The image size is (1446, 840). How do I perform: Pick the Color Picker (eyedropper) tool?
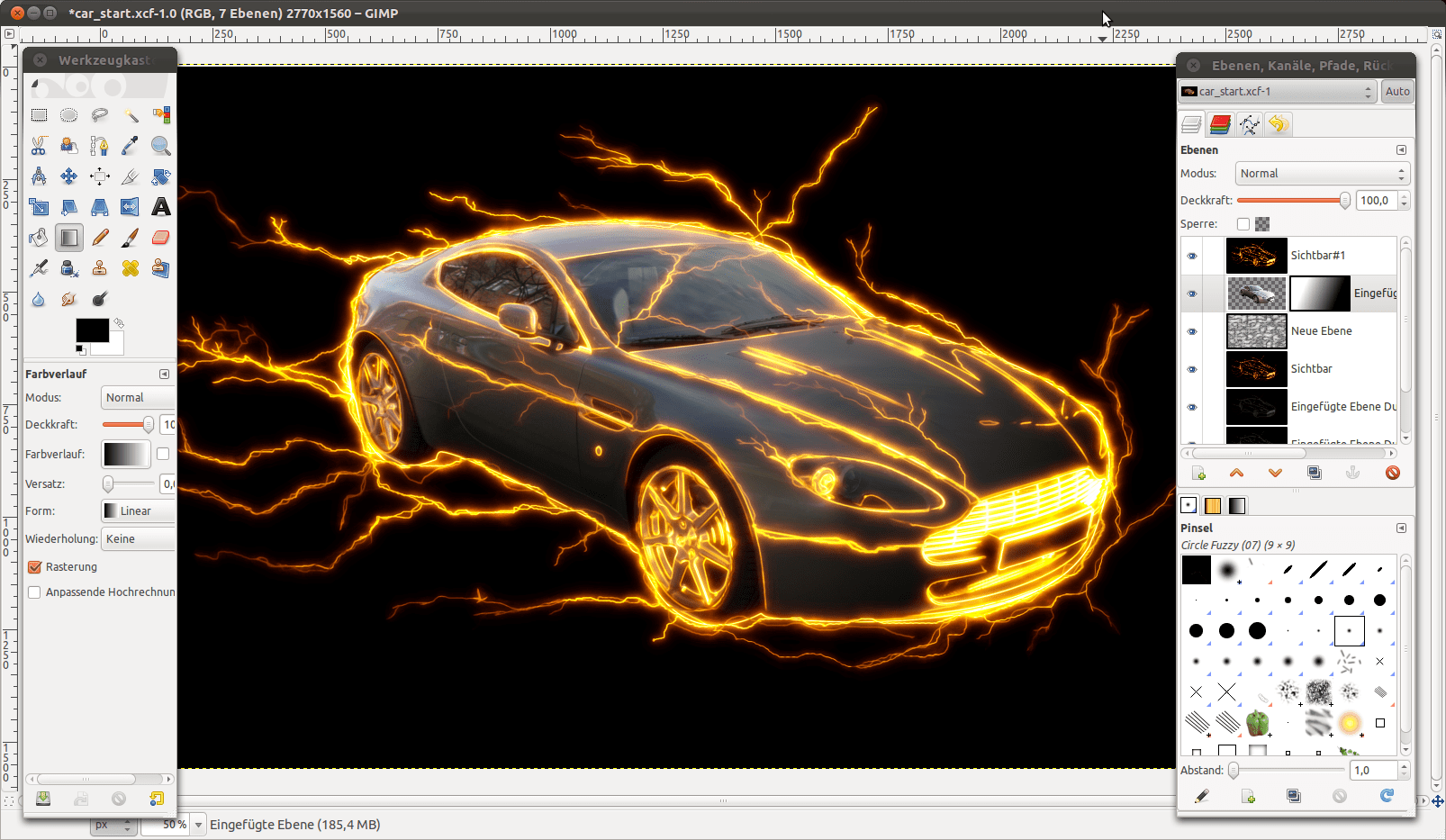coord(130,145)
